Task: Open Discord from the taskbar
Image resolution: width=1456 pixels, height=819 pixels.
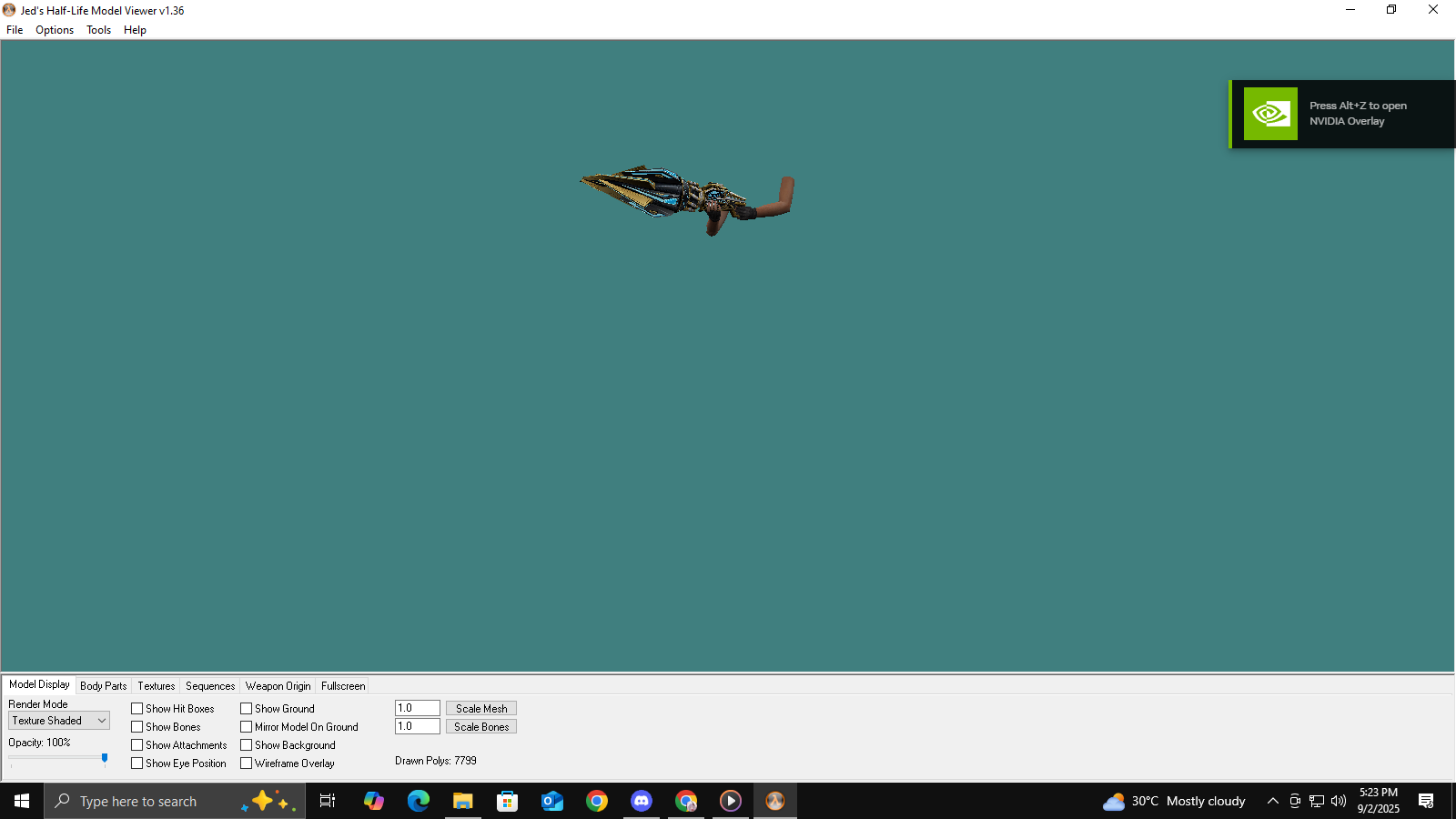Action: pos(642,801)
